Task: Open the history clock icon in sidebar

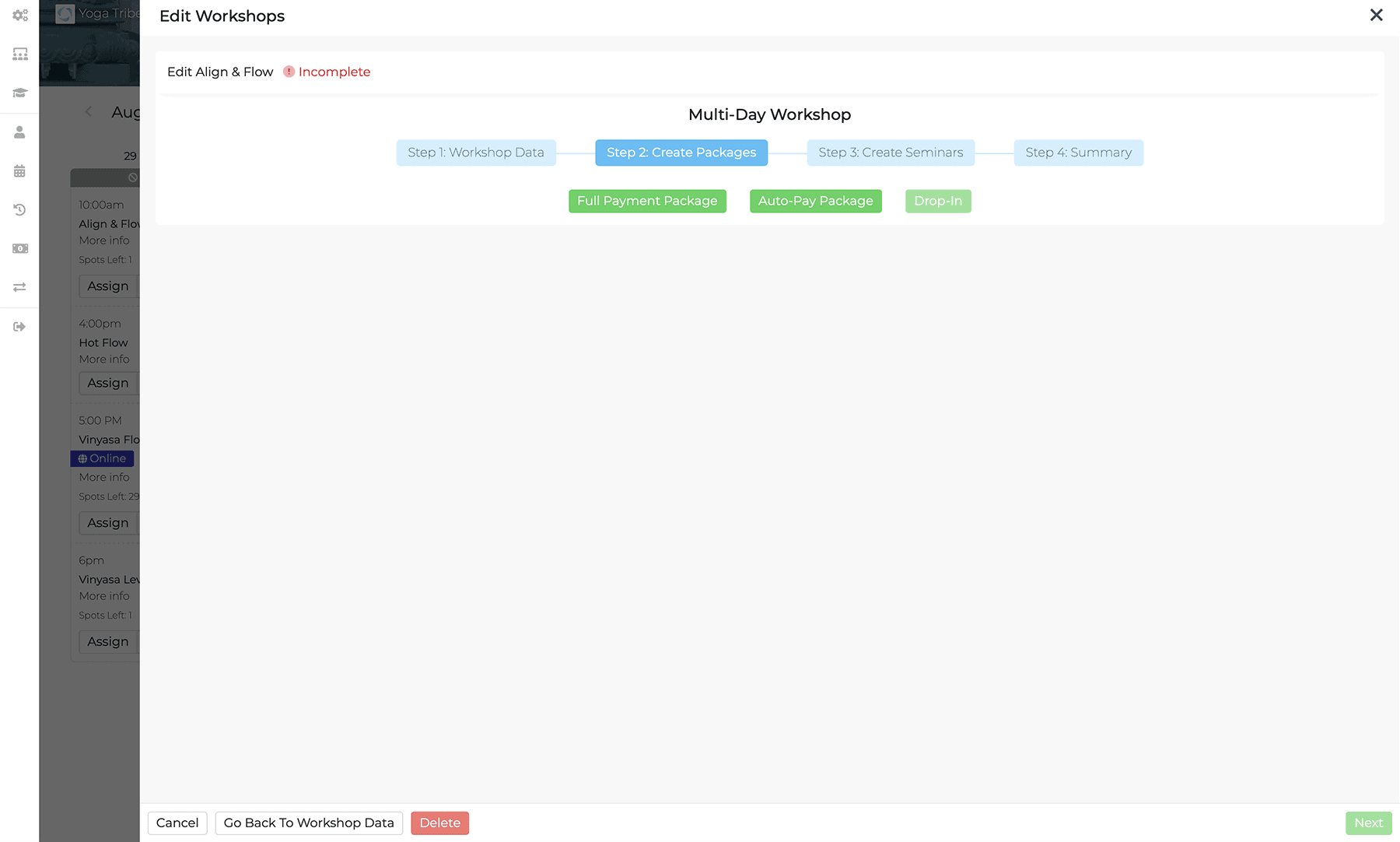Action: click(20, 210)
